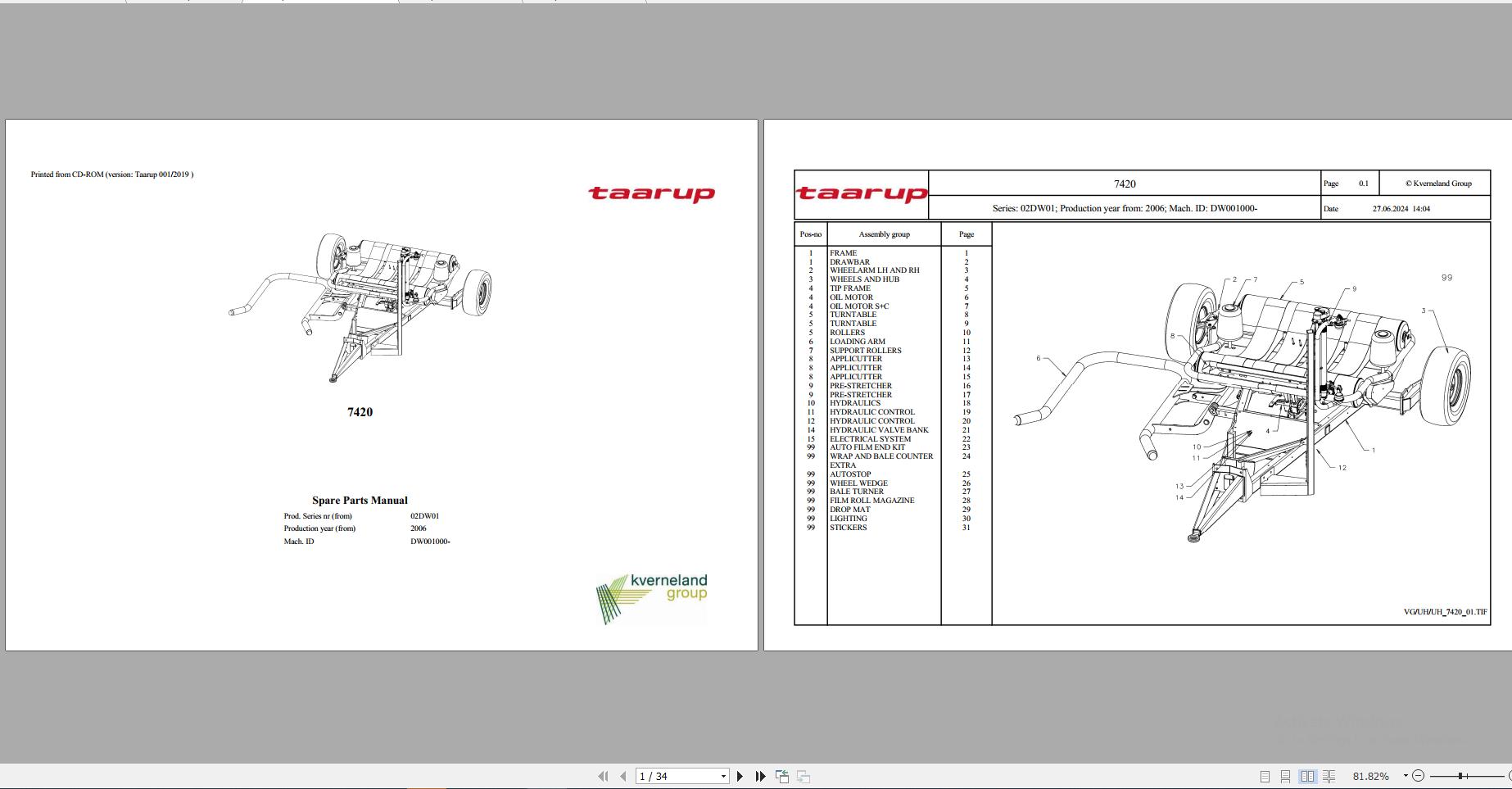Viewport: 1512px width, 789px height.
Task: Click the VG/UH/UH_7420_01.TIF caption
Action: [x=1445, y=612]
